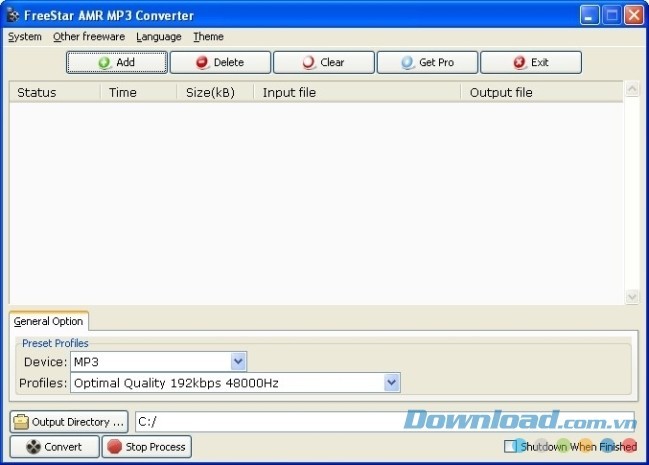Screen dimensions: 649x465
Task: Close the FreeStar AMR MP3 Converter window
Action: click(x=634, y=15)
